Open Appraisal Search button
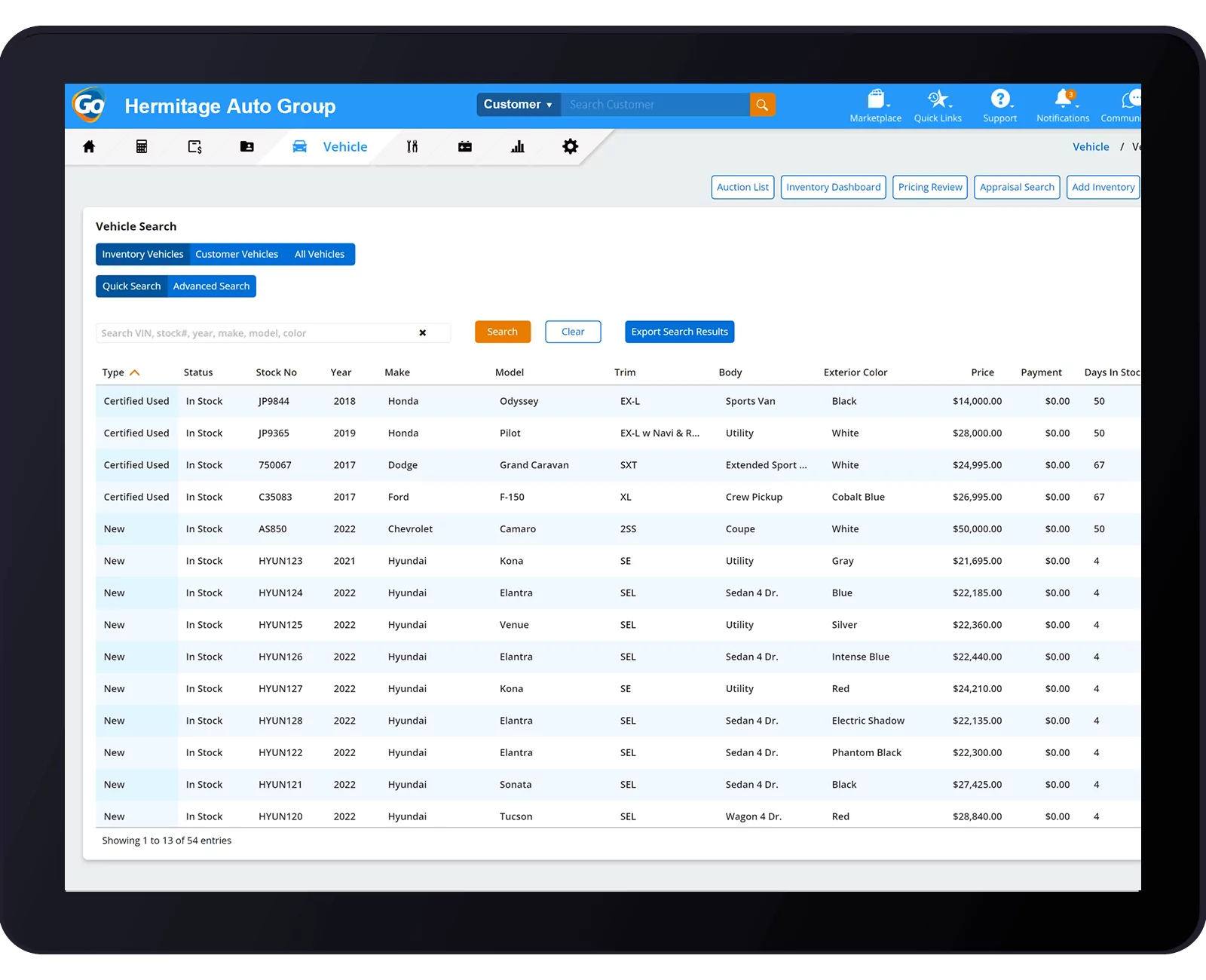 [x=1017, y=187]
